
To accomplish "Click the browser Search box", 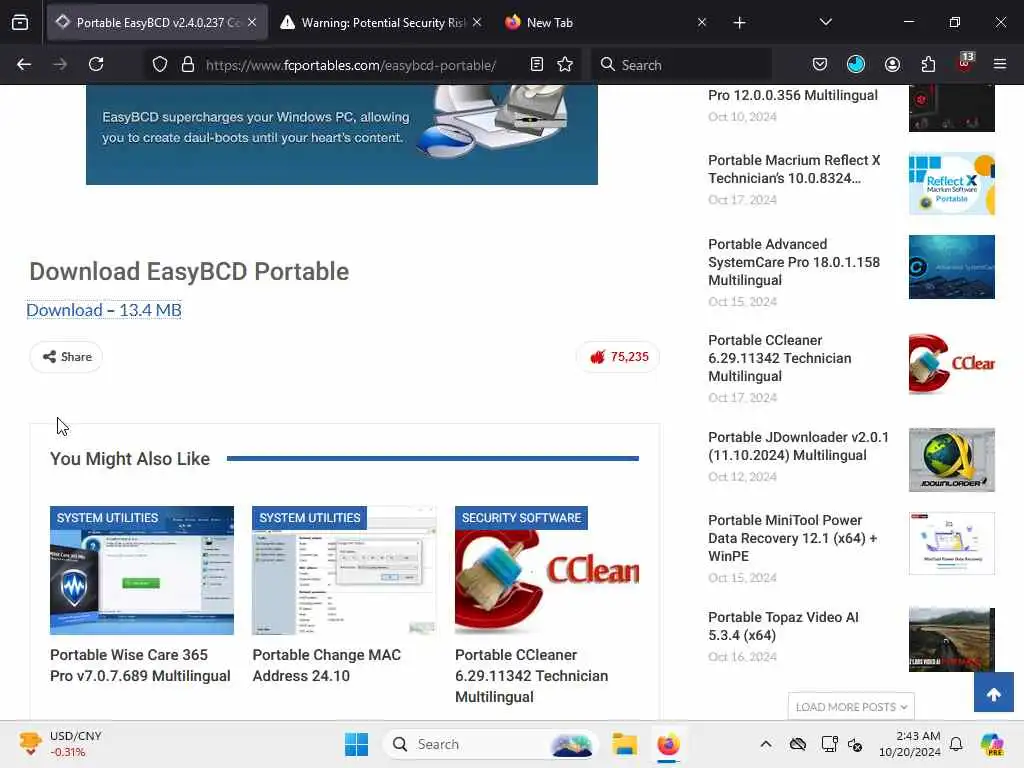I will pos(682,65).
